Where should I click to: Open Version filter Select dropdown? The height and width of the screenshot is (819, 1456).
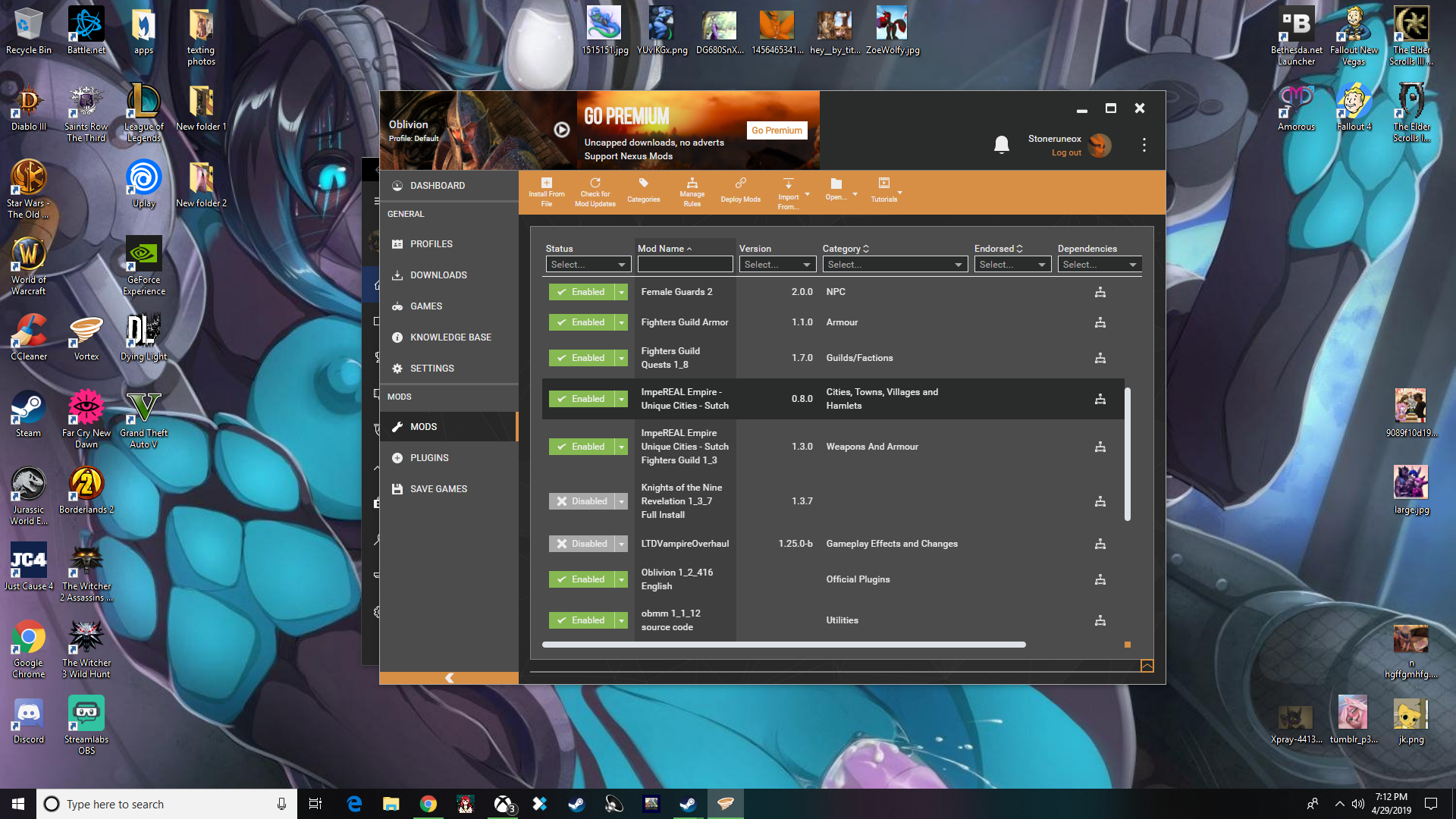777,265
